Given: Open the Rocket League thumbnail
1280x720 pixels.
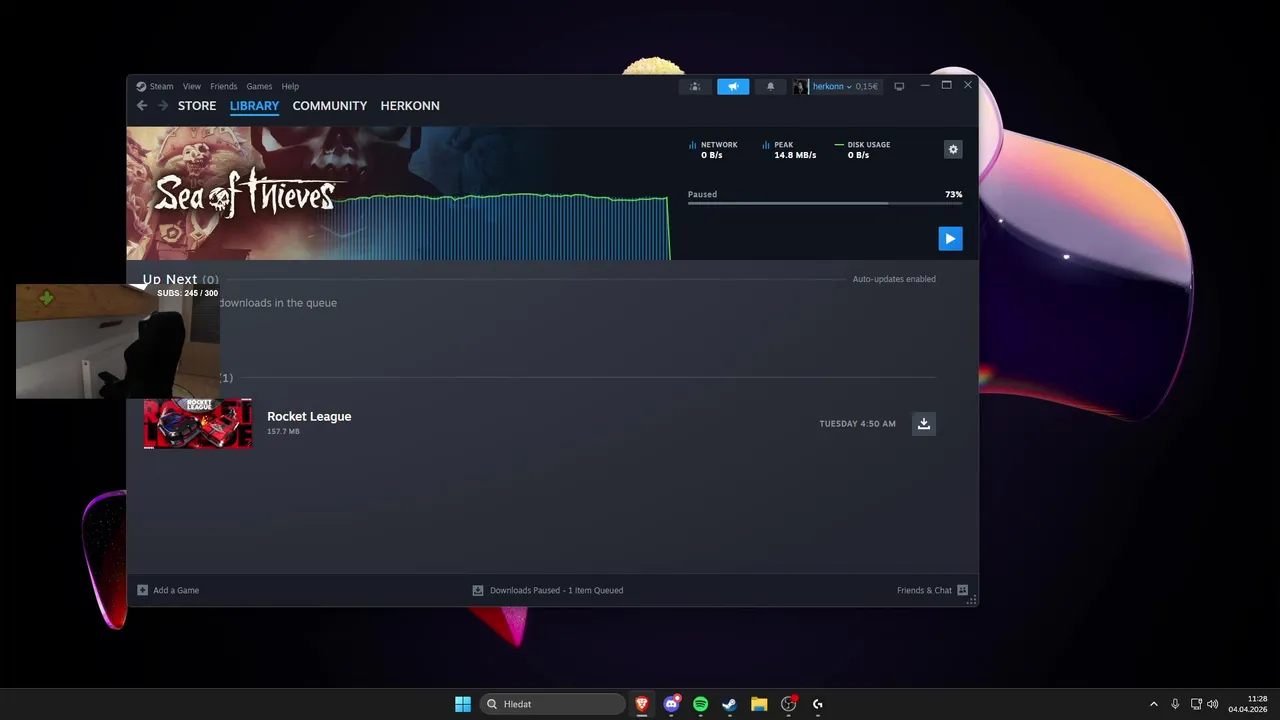Looking at the screenshot, I should (198, 423).
